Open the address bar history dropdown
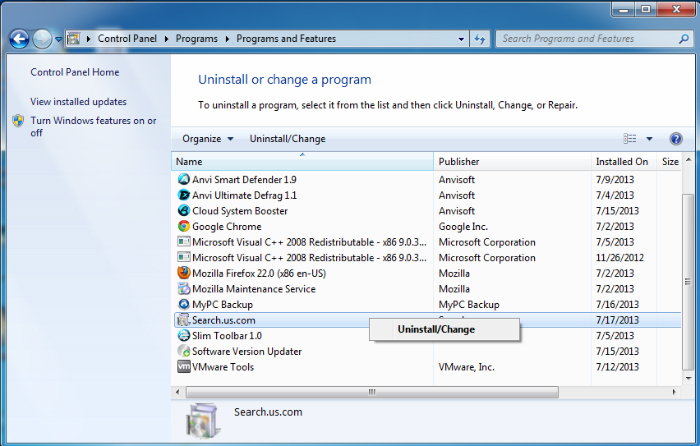700x446 pixels. 461,39
